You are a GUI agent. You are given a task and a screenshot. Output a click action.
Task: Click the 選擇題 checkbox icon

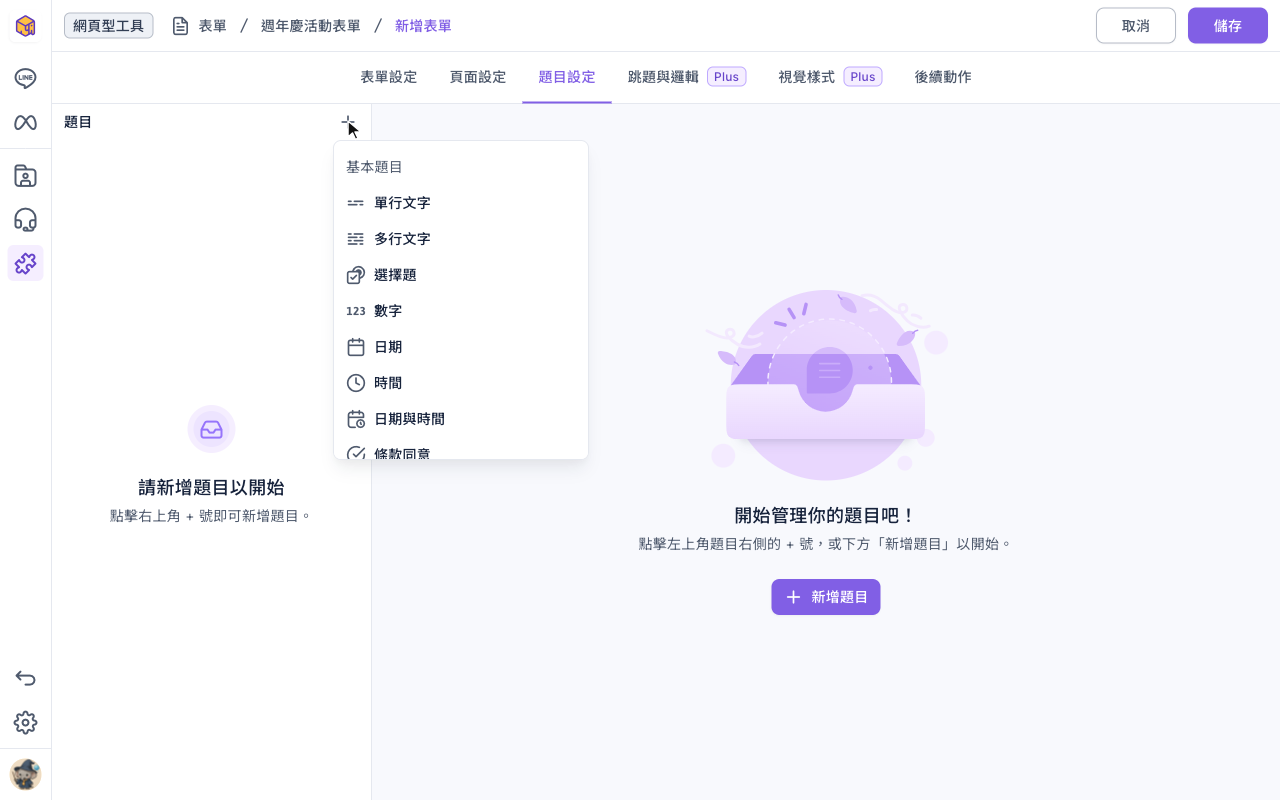355,275
